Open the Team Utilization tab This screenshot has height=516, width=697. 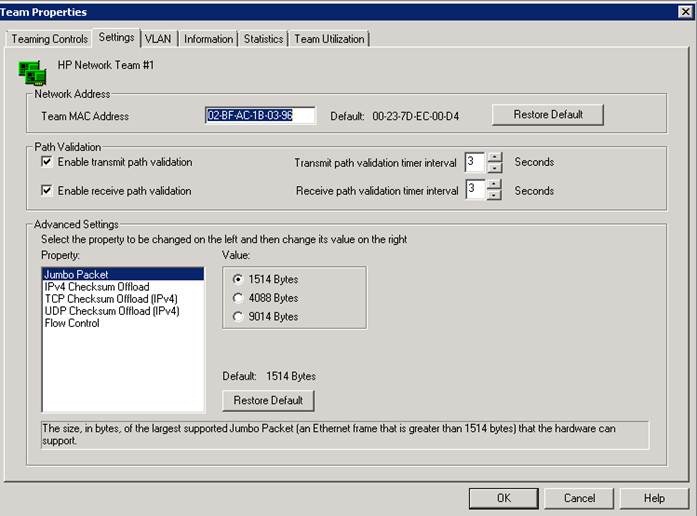coord(329,39)
